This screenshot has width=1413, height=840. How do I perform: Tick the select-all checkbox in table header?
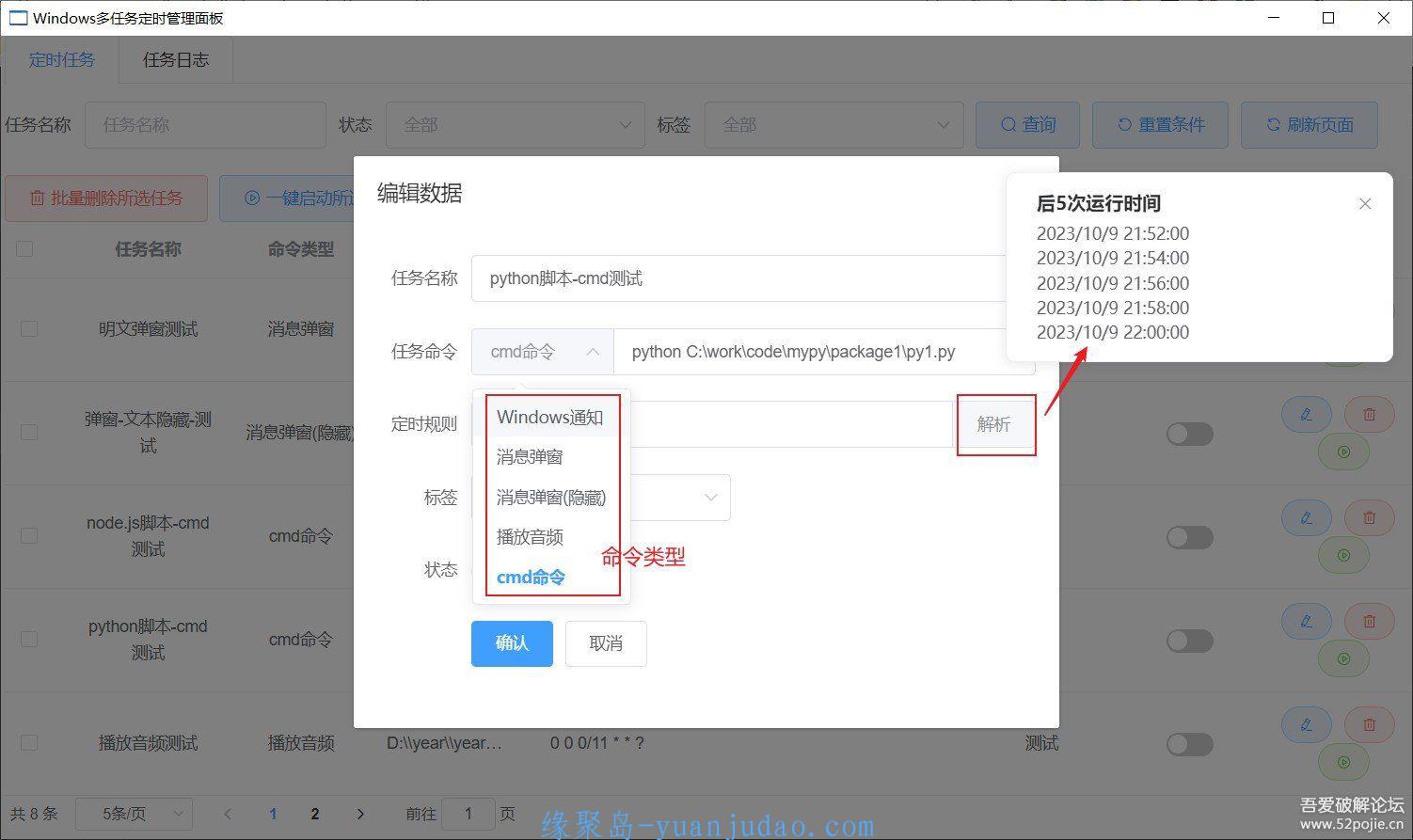[24, 249]
